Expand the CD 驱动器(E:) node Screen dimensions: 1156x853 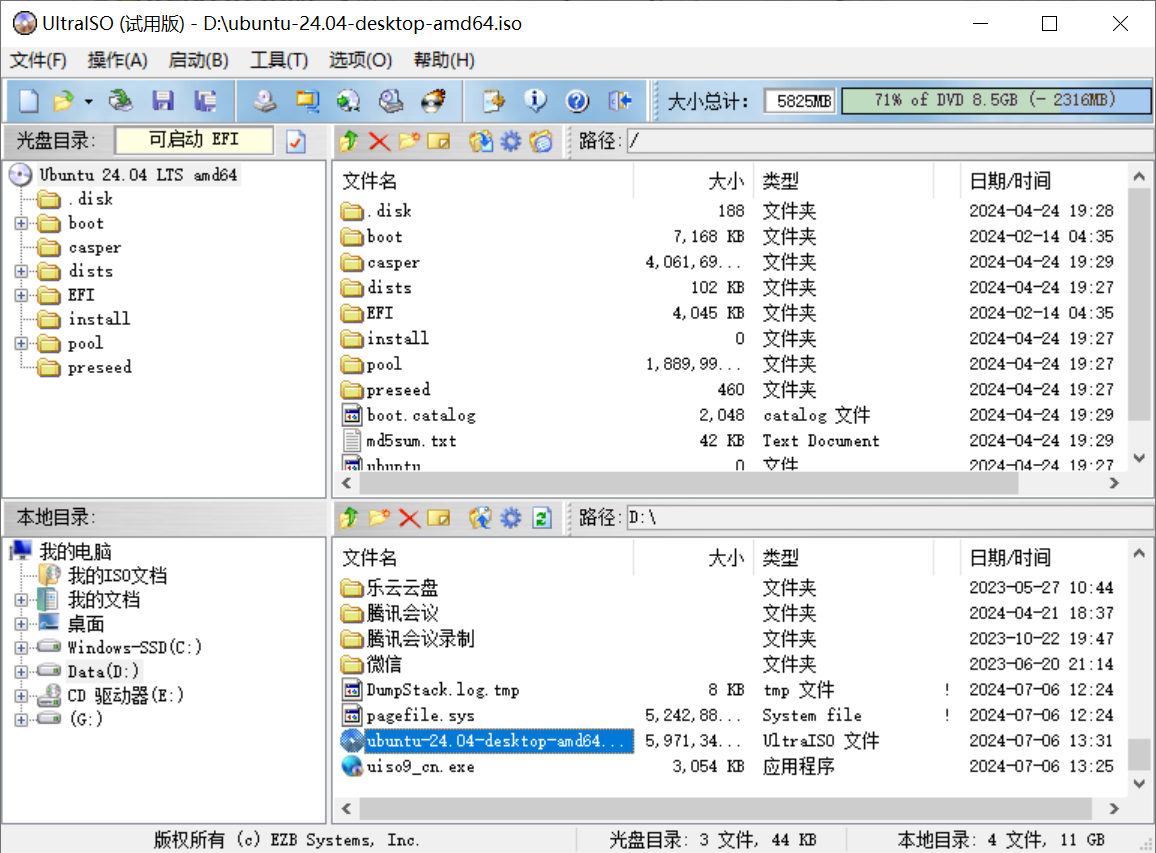point(21,696)
